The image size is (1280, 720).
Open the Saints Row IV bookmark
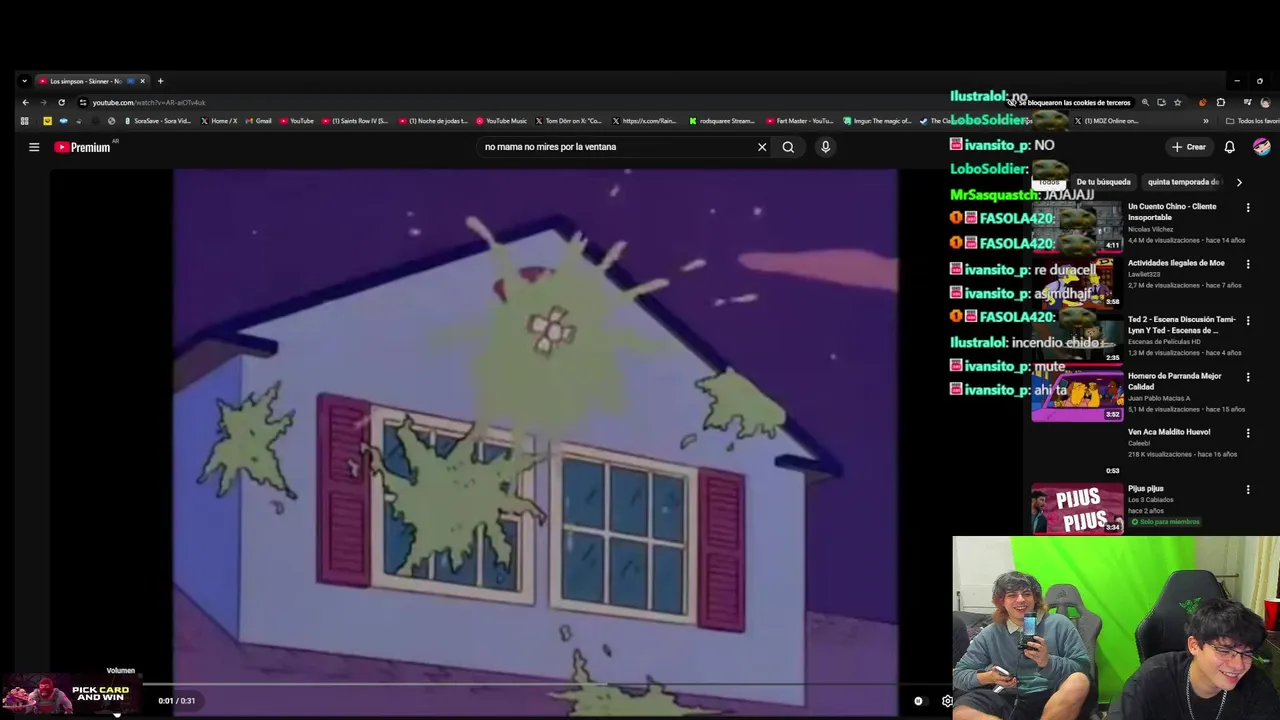point(355,121)
